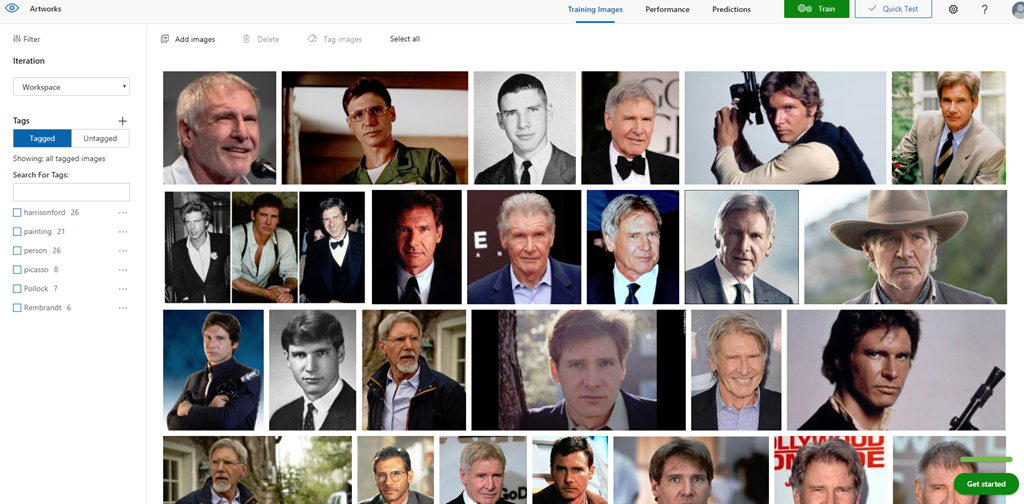
Task: Open the settings gear icon
Action: (953, 9)
